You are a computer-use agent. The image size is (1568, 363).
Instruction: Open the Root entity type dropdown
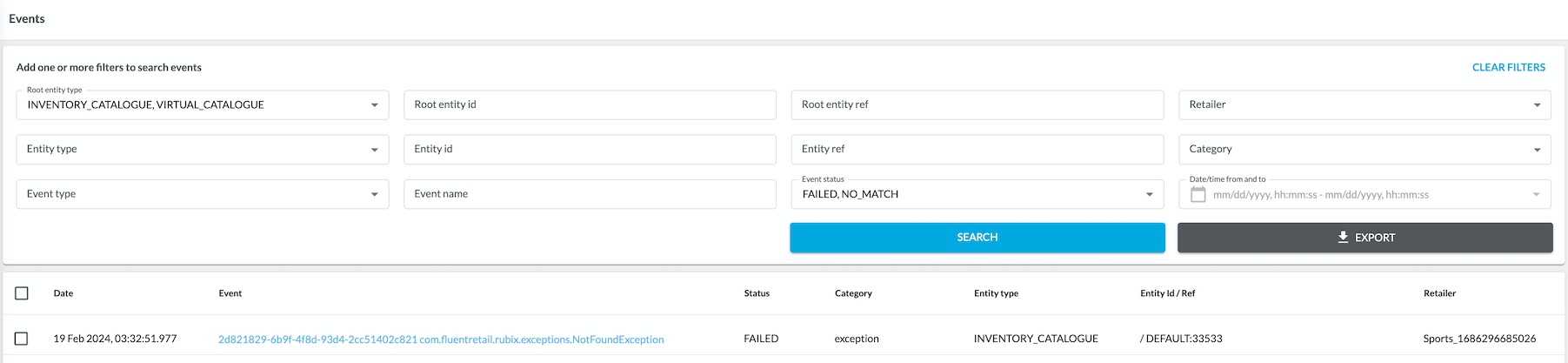(375, 105)
